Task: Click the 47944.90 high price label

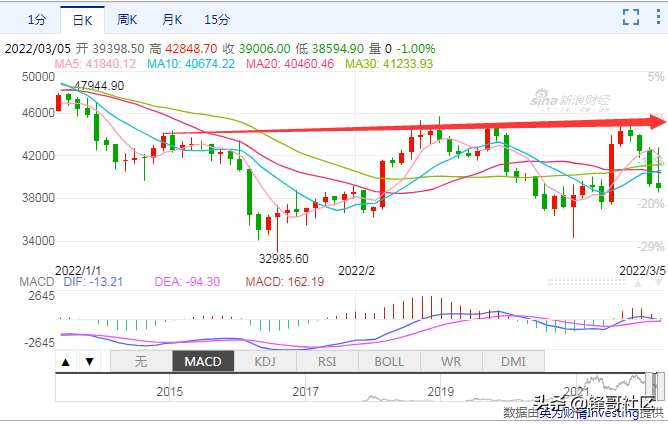Action: [x=99, y=86]
